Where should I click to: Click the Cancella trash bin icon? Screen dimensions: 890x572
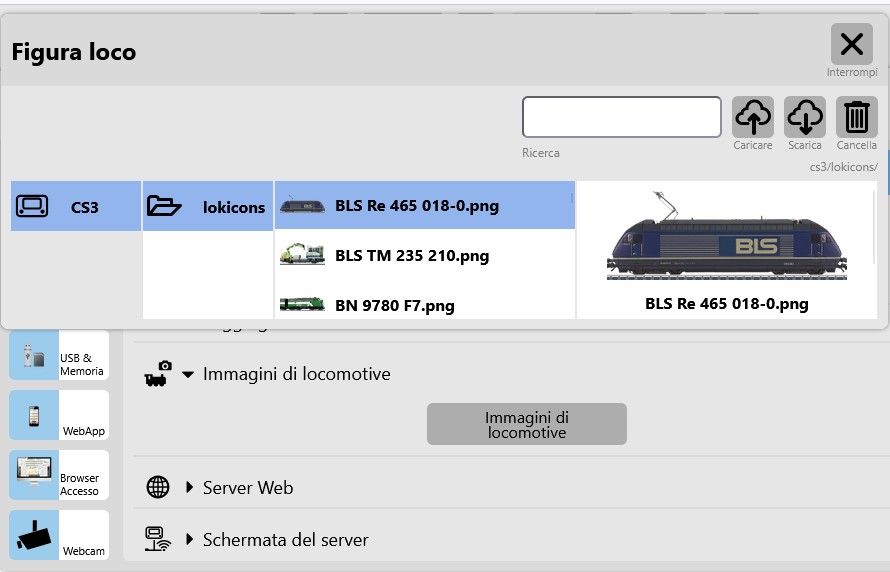tap(856, 117)
